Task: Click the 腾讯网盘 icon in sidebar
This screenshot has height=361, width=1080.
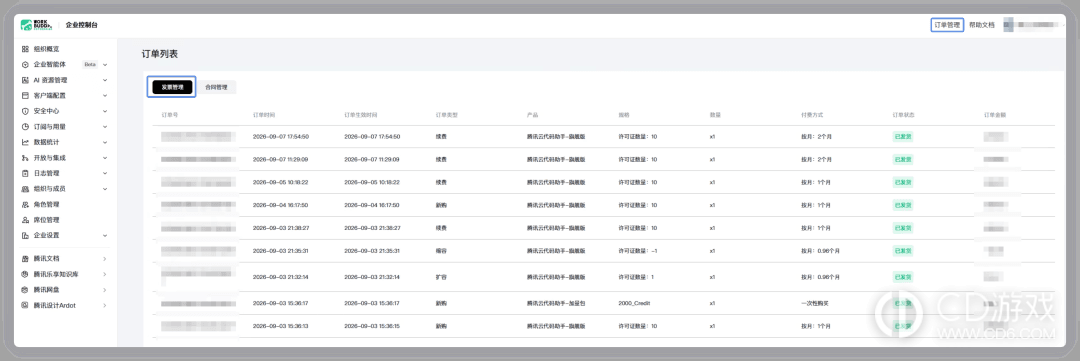Action: click(x=25, y=289)
